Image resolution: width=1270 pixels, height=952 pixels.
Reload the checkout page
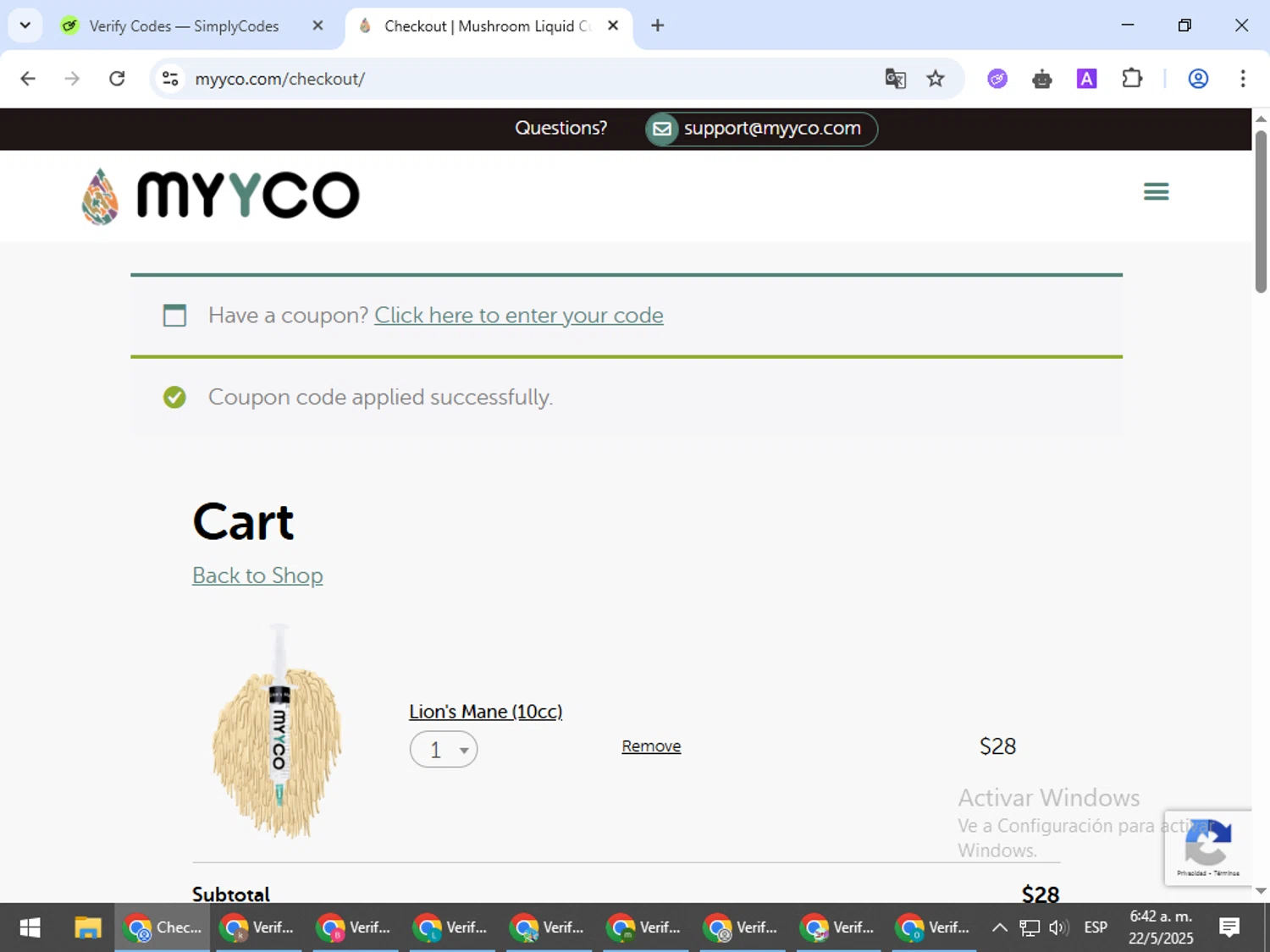tap(117, 79)
